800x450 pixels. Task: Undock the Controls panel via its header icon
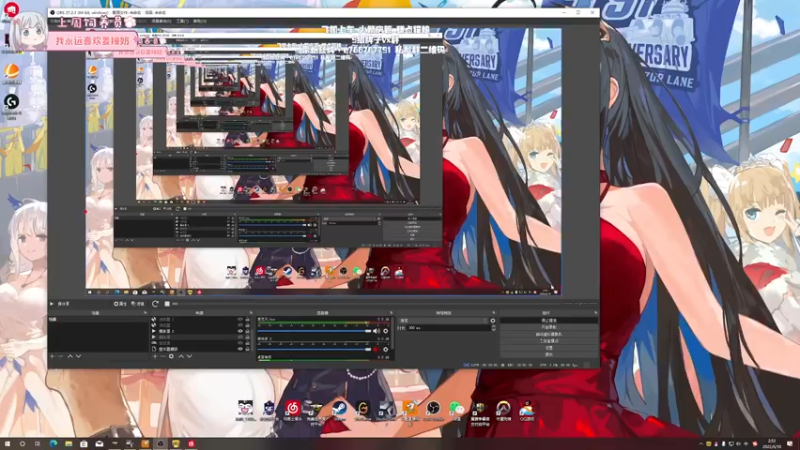(595, 313)
